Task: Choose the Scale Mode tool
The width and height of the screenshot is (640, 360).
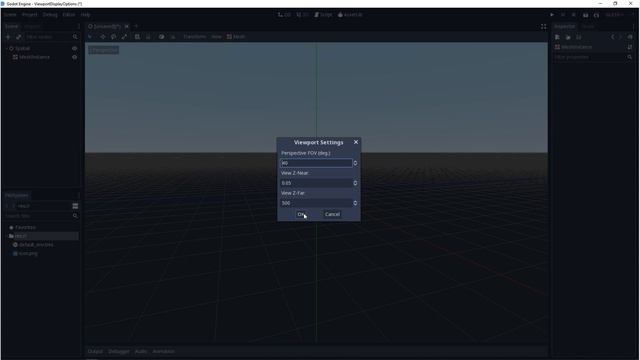Action: pos(124,37)
